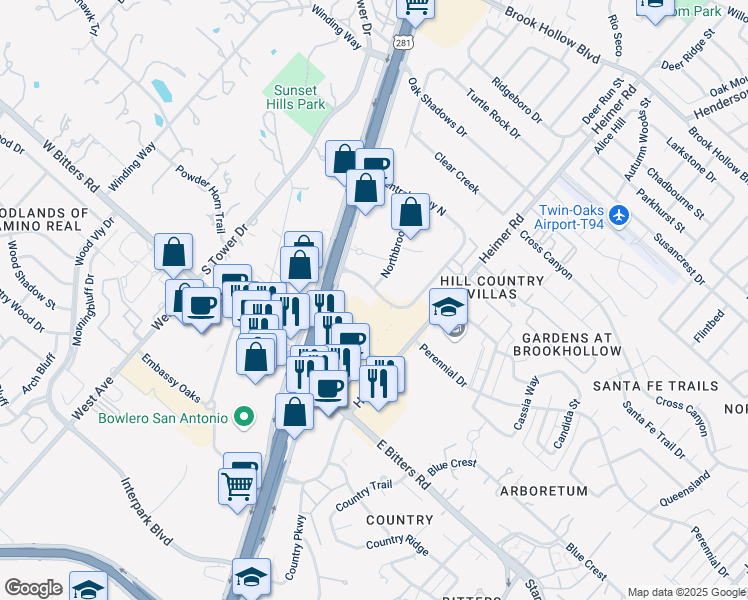Screen dimensions: 748x600
Task: Open the shopping bag marker near Northbrook
Action: pos(410,213)
